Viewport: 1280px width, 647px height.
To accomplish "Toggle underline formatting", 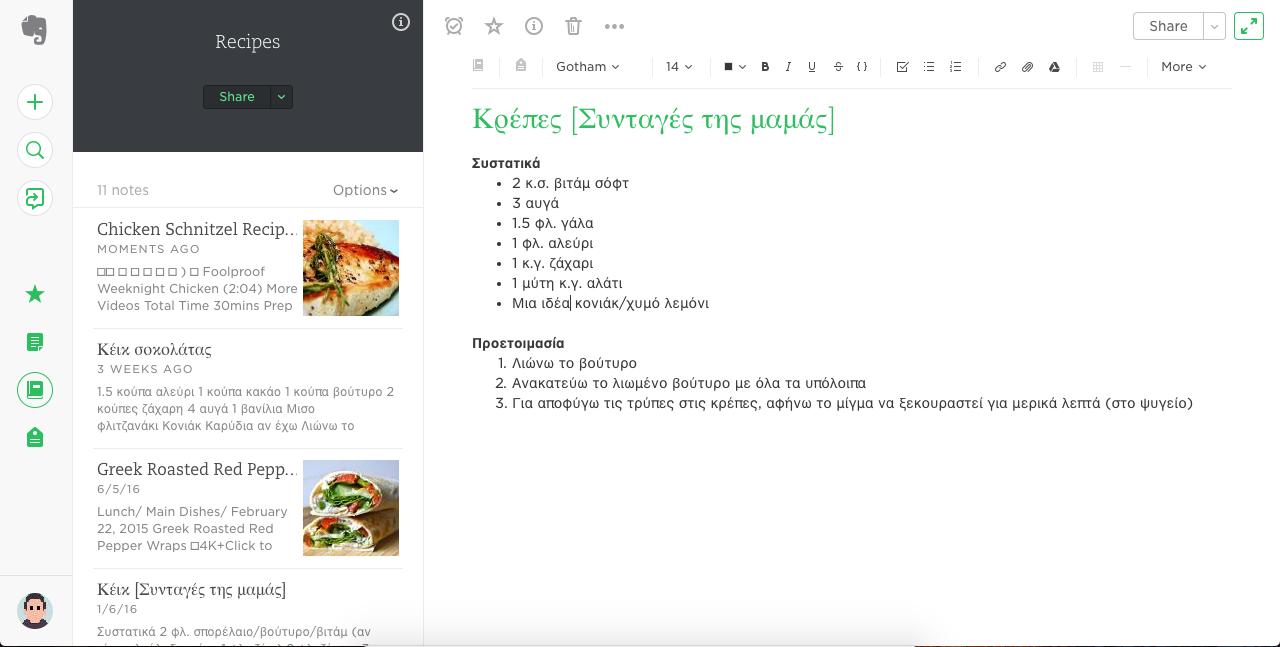I will (x=812, y=67).
